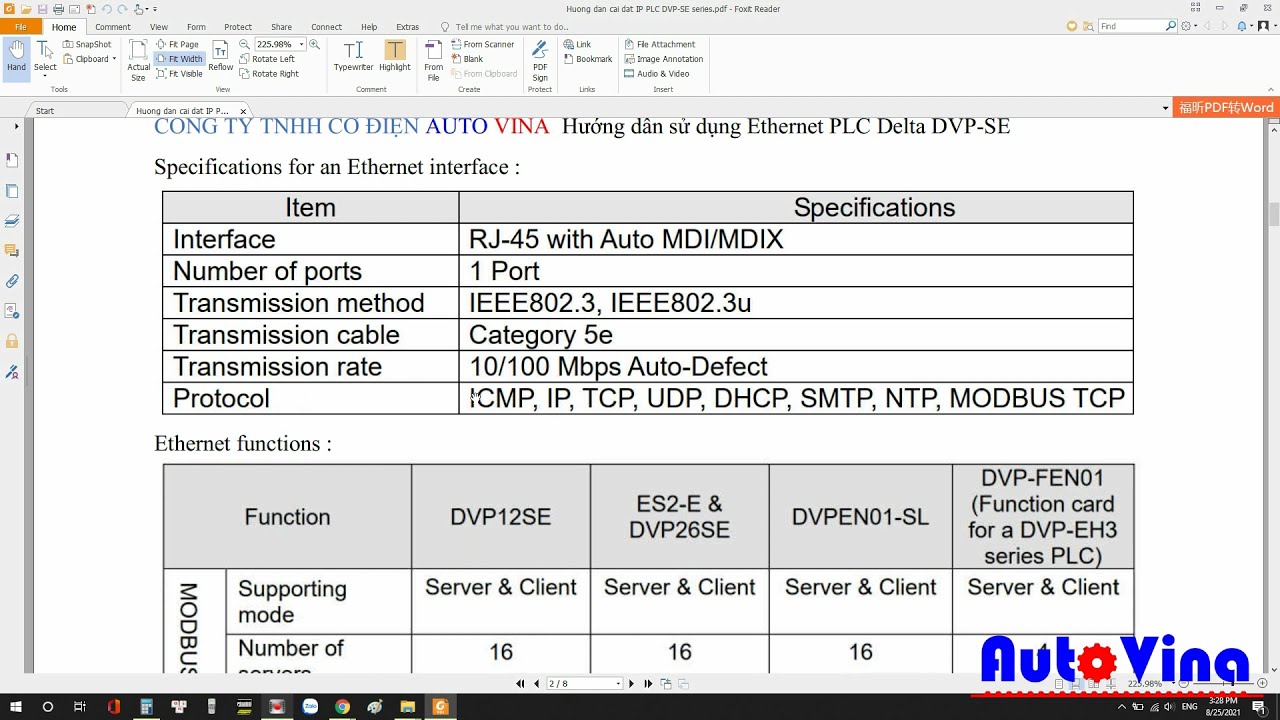1280x720 pixels.
Task: Expand the left navigation panel arrow
Action: point(16,127)
